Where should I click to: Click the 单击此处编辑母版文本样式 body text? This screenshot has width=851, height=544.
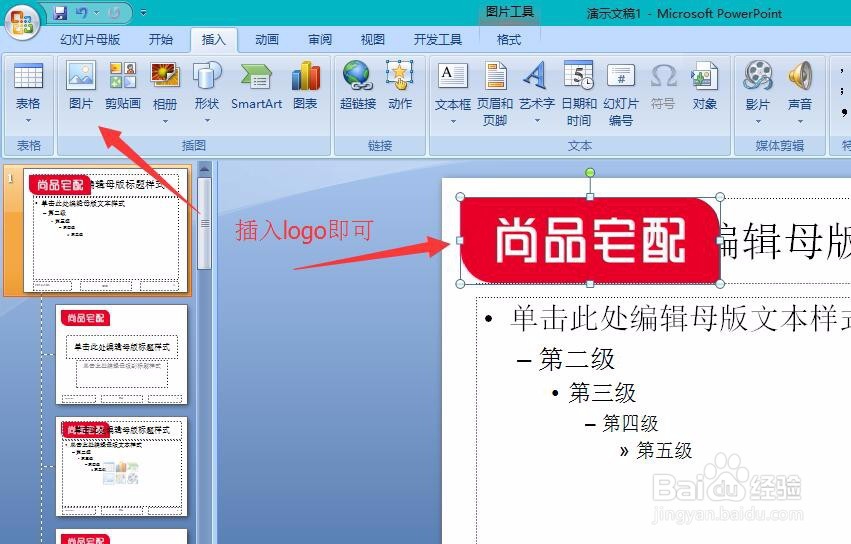click(x=680, y=318)
